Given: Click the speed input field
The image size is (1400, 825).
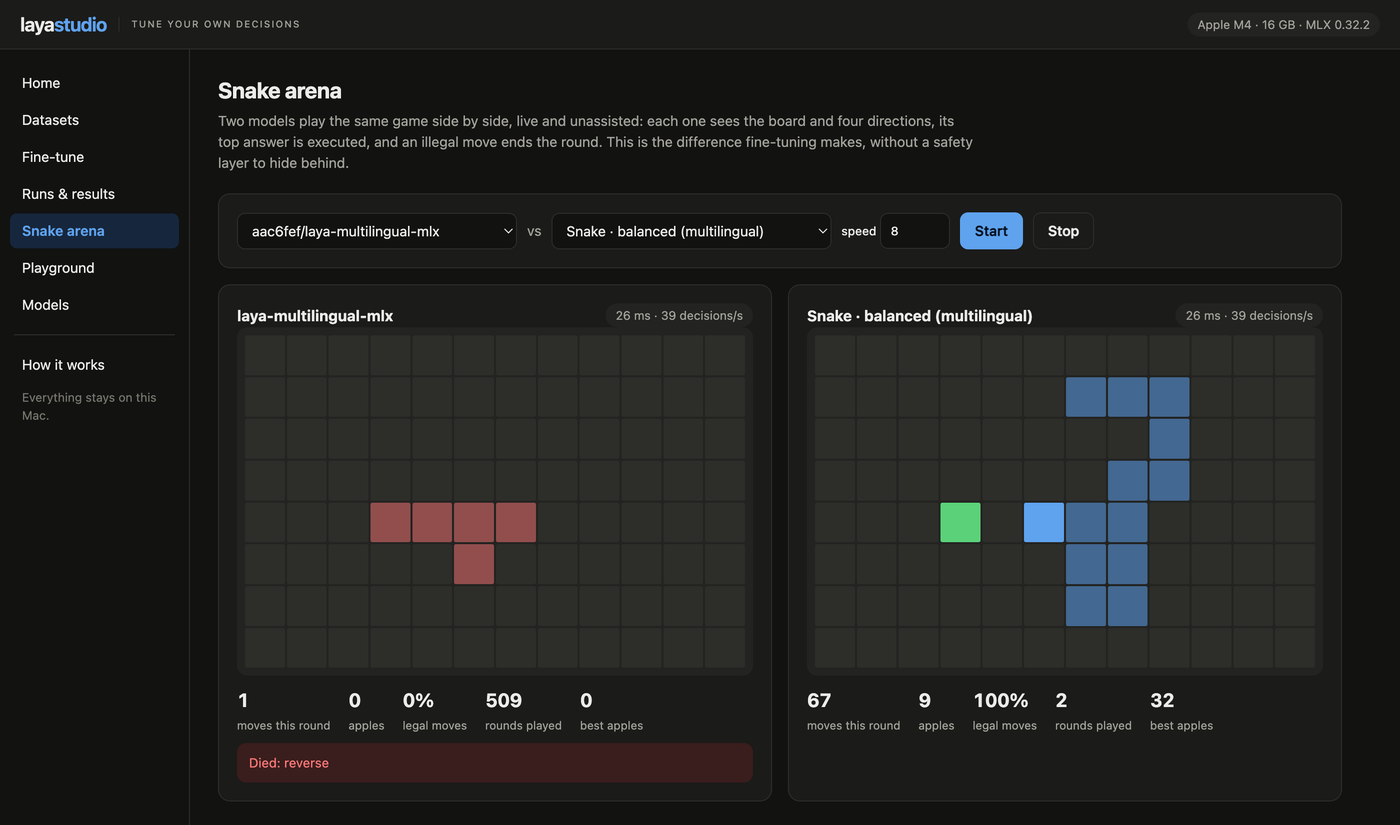Looking at the screenshot, I should coord(914,231).
